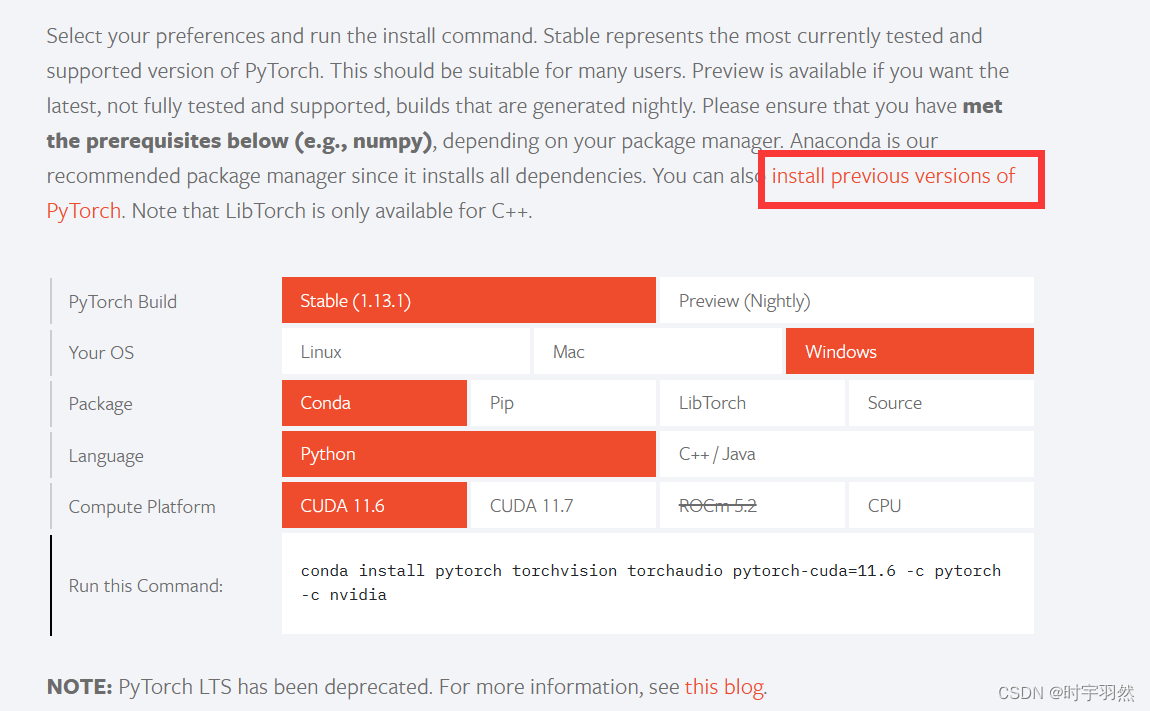Open the 'install previous versions of' link
The width and height of the screenshot is (1150, 711).
point(893,176)
